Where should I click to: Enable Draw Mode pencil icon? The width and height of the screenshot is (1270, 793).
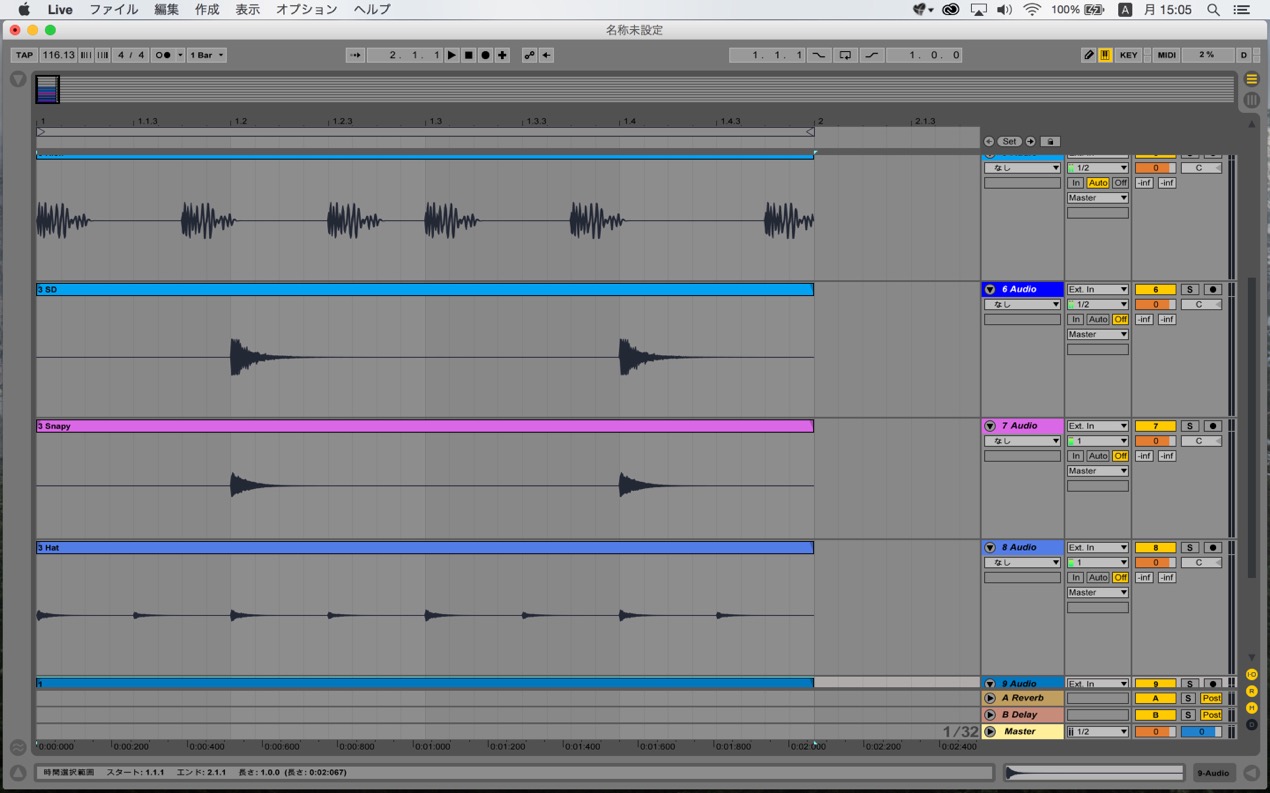point(1089,55)
